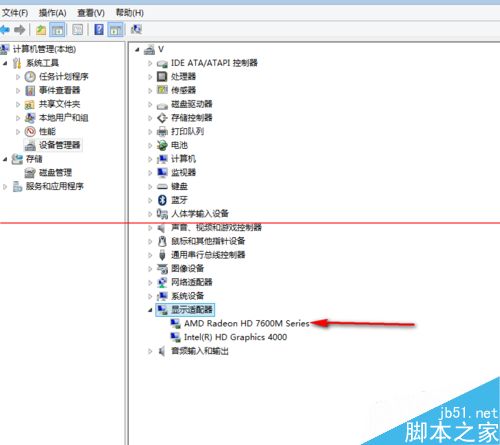Screen dimensions: 500x445
Task: Click the 存储控制器 icon
Action: click(162, 118)
